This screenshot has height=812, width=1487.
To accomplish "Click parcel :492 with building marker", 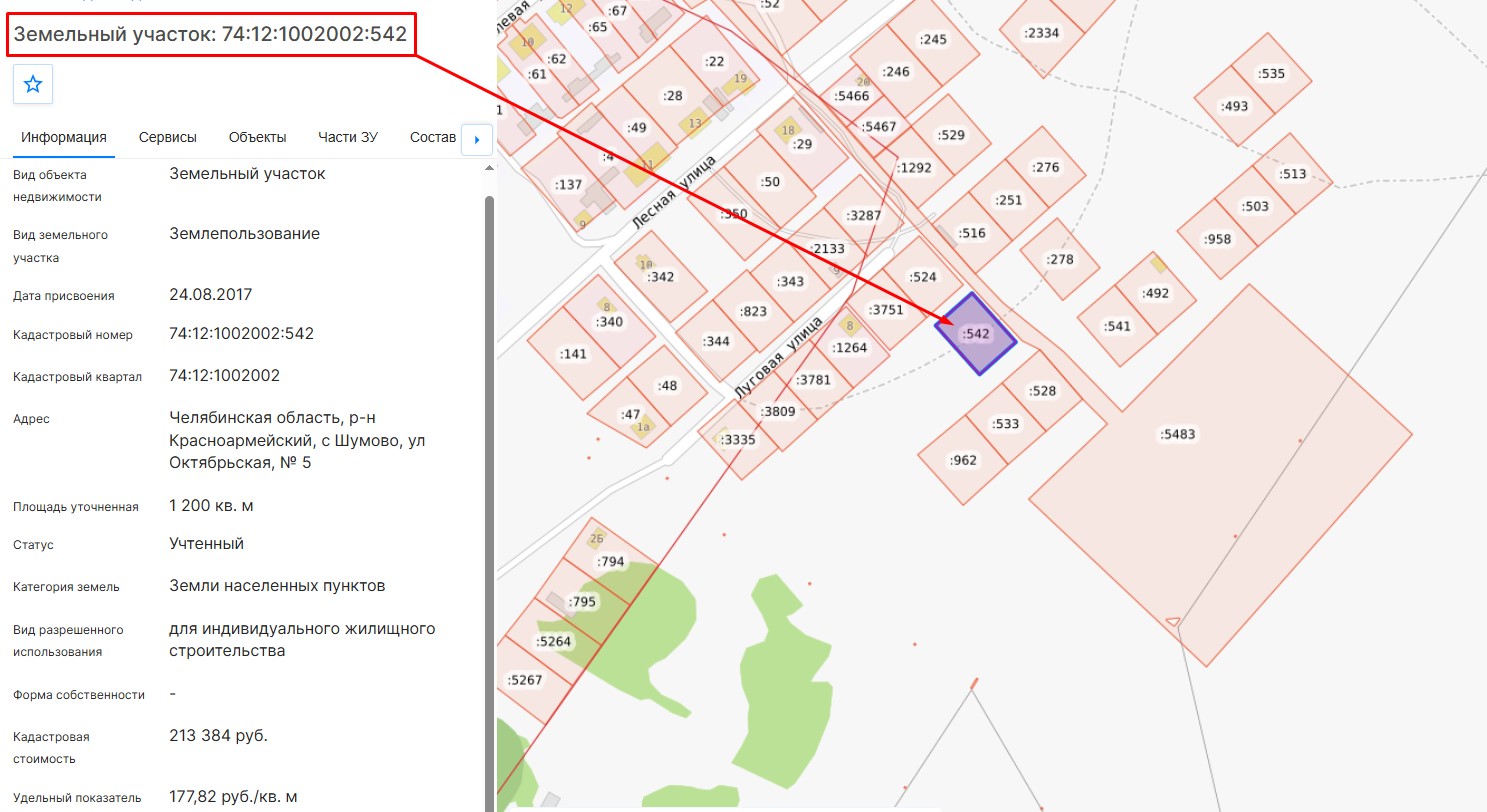I will click(1156, 293).
